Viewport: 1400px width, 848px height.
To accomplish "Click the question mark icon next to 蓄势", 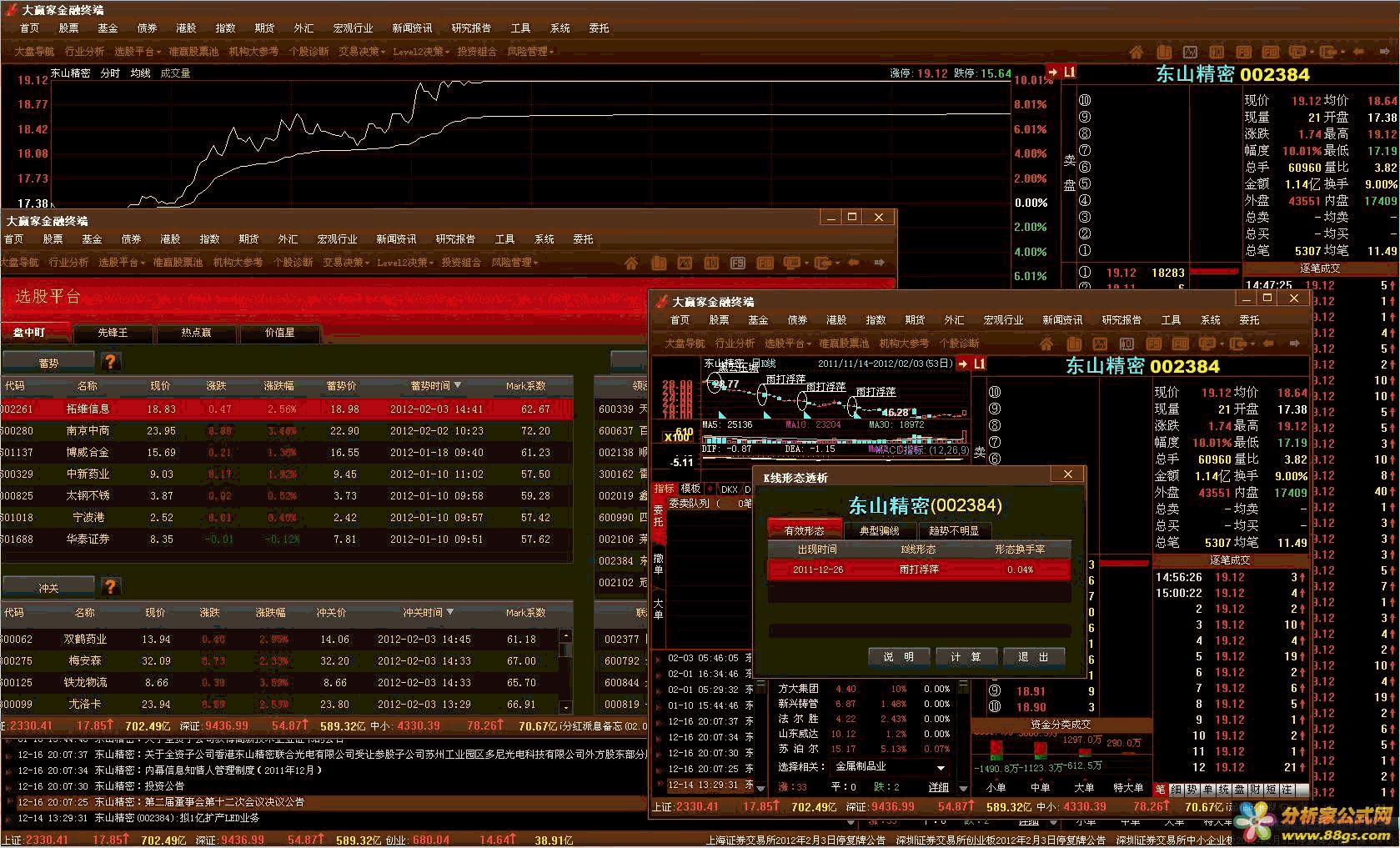I will tap(110, 361).
